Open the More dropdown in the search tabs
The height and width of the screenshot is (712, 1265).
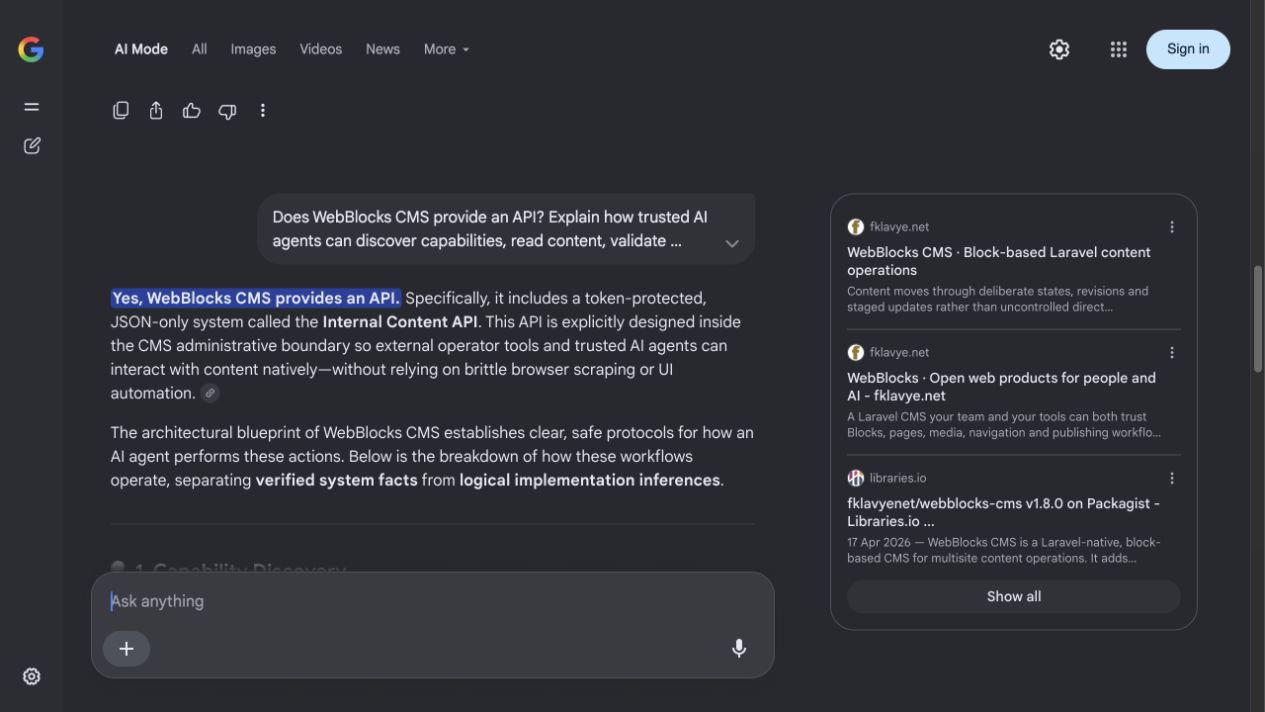[446, 49]
